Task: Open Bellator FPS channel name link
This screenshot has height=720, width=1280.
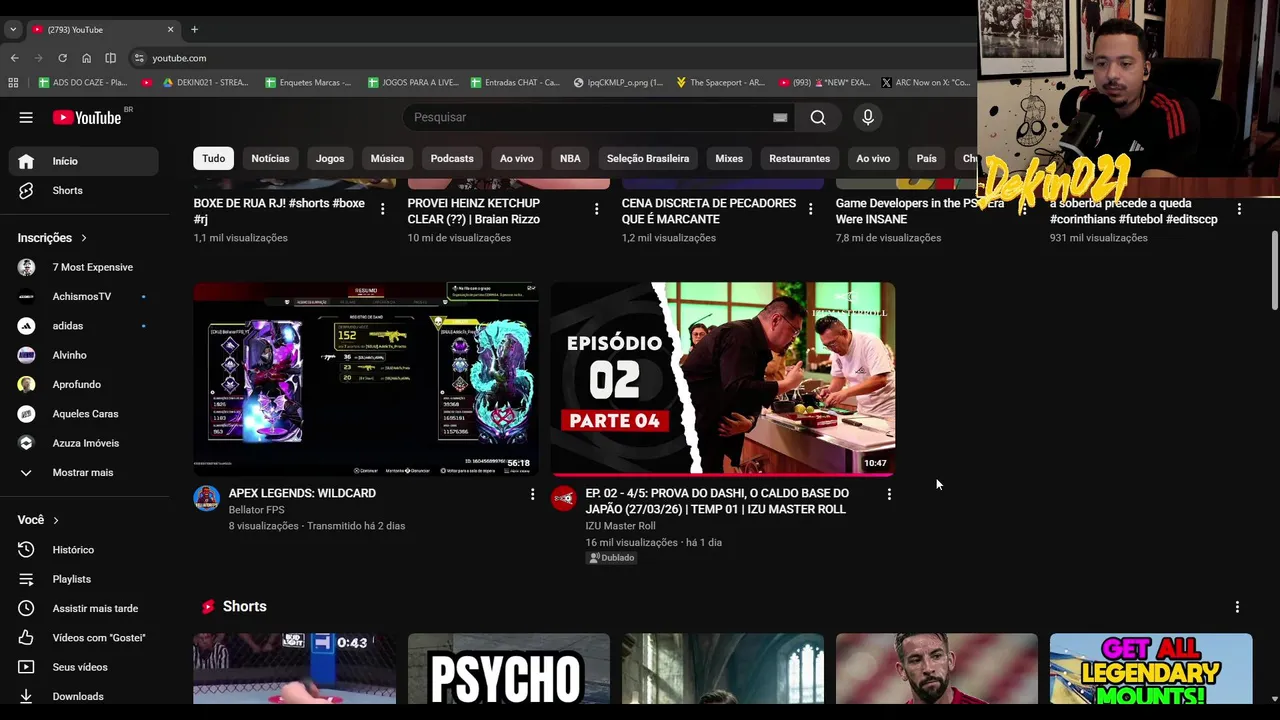Action: (x=256, y=510)
